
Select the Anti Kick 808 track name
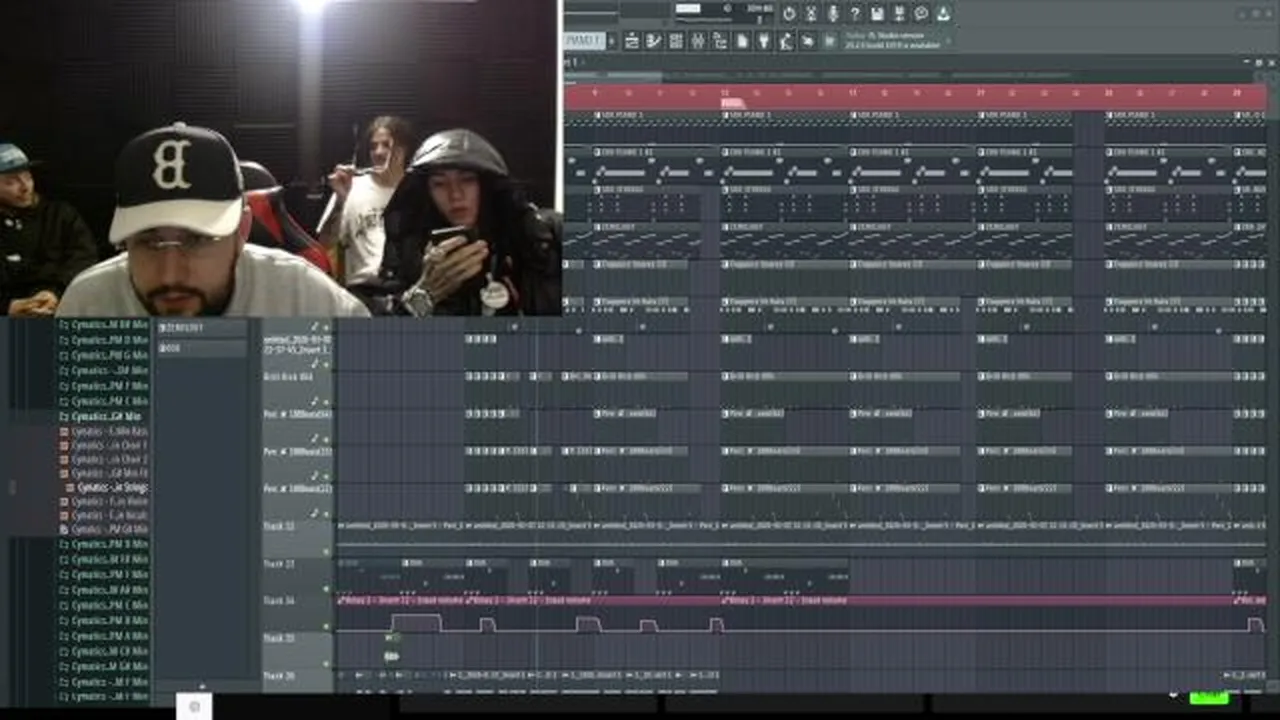(x=288, y=377)
